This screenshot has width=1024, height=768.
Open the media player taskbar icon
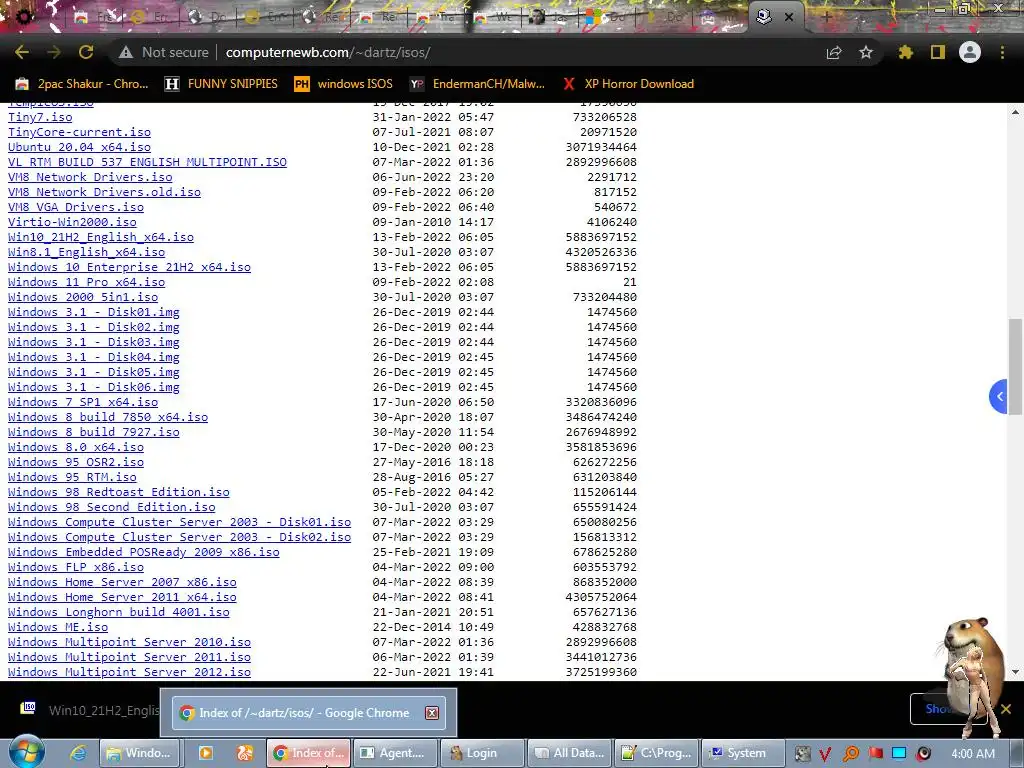[205, 753]
